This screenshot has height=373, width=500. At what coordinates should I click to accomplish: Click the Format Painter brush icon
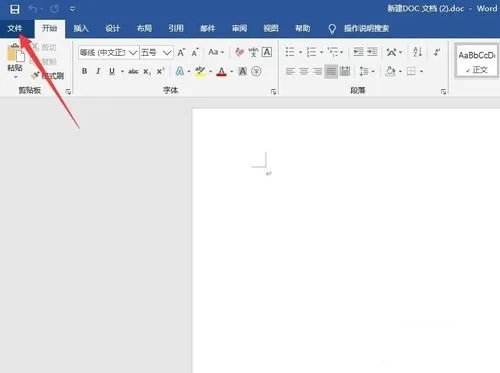click(x=35, y=76)
